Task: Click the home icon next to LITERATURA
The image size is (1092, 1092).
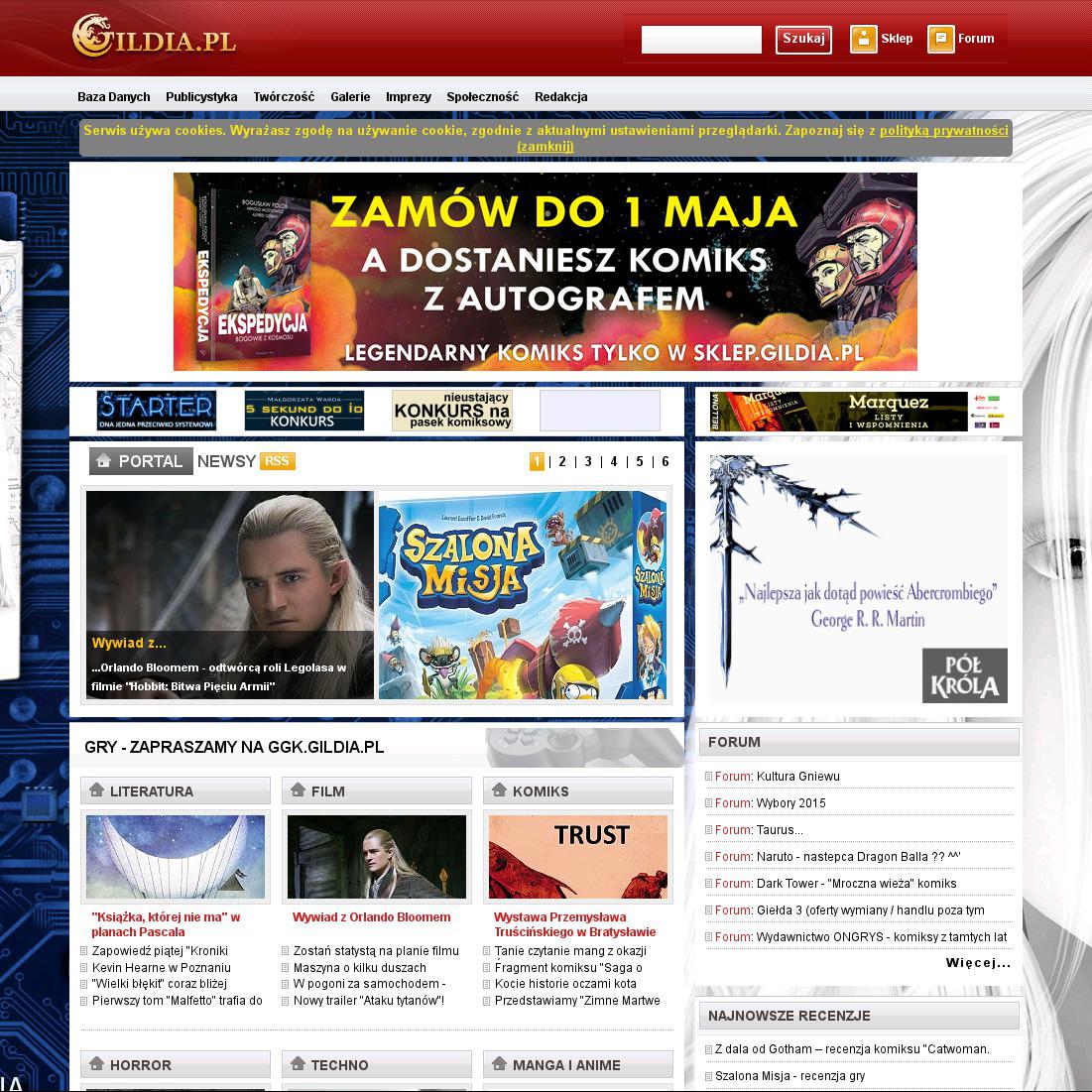Action: [x=96, y=790]
